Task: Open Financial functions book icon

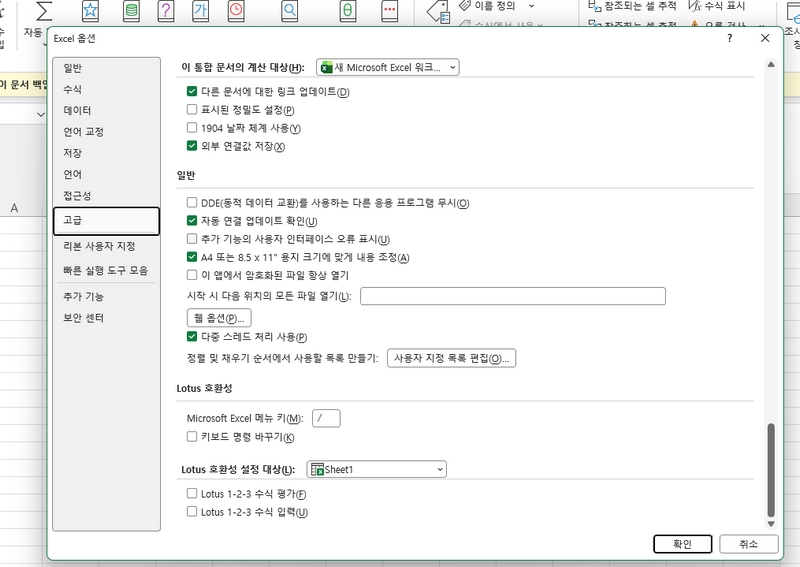Action: pyautogui.click(x=132, y=11)
